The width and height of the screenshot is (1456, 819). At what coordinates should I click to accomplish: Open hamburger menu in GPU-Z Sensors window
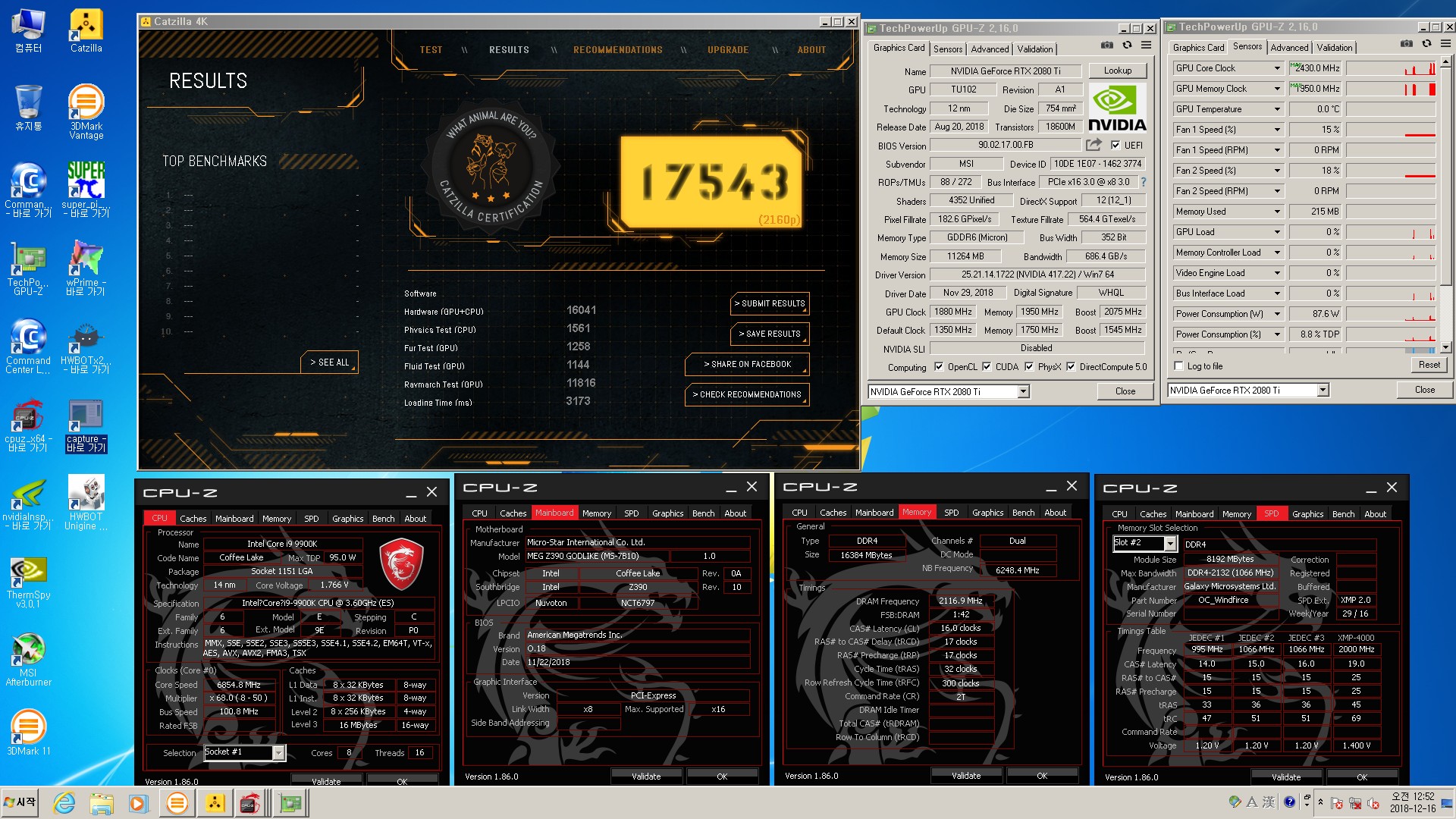[1445, 44]
